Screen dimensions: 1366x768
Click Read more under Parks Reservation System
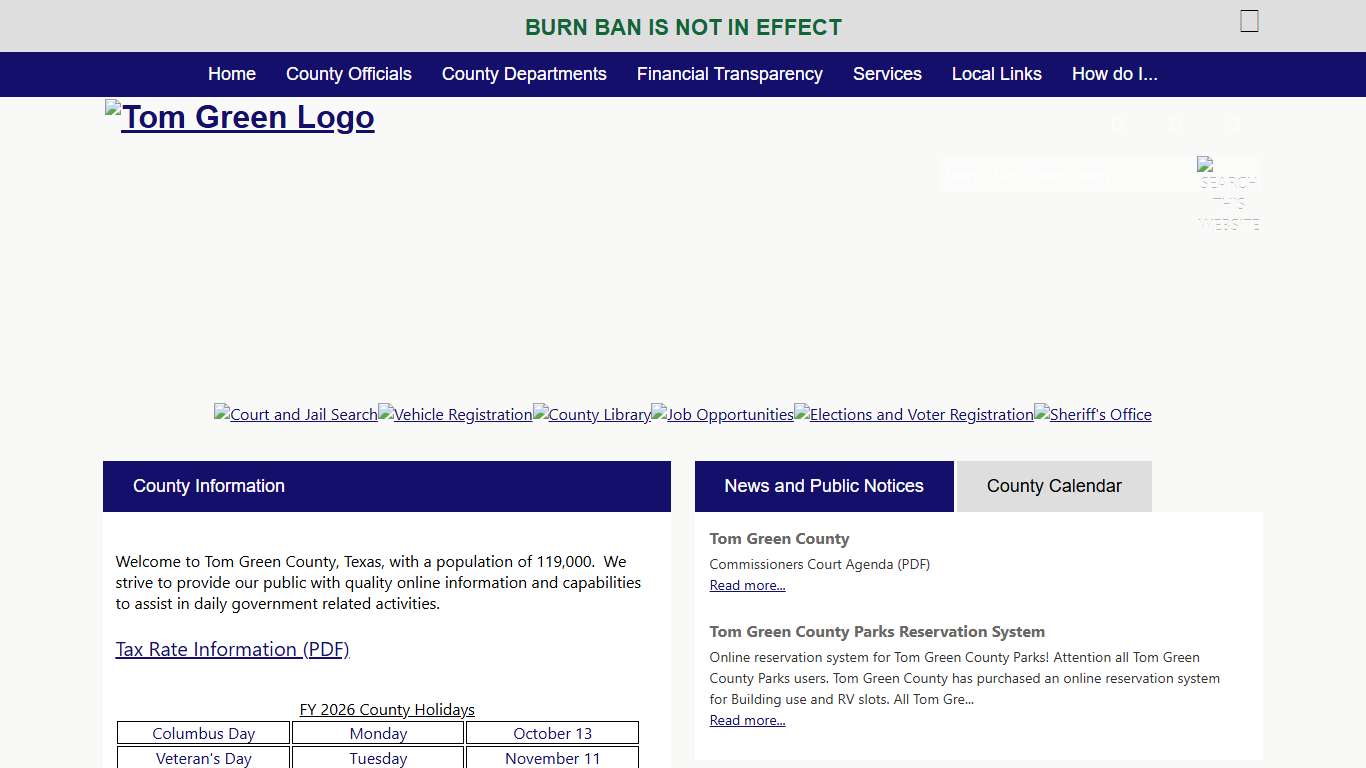tap(747, 721)
